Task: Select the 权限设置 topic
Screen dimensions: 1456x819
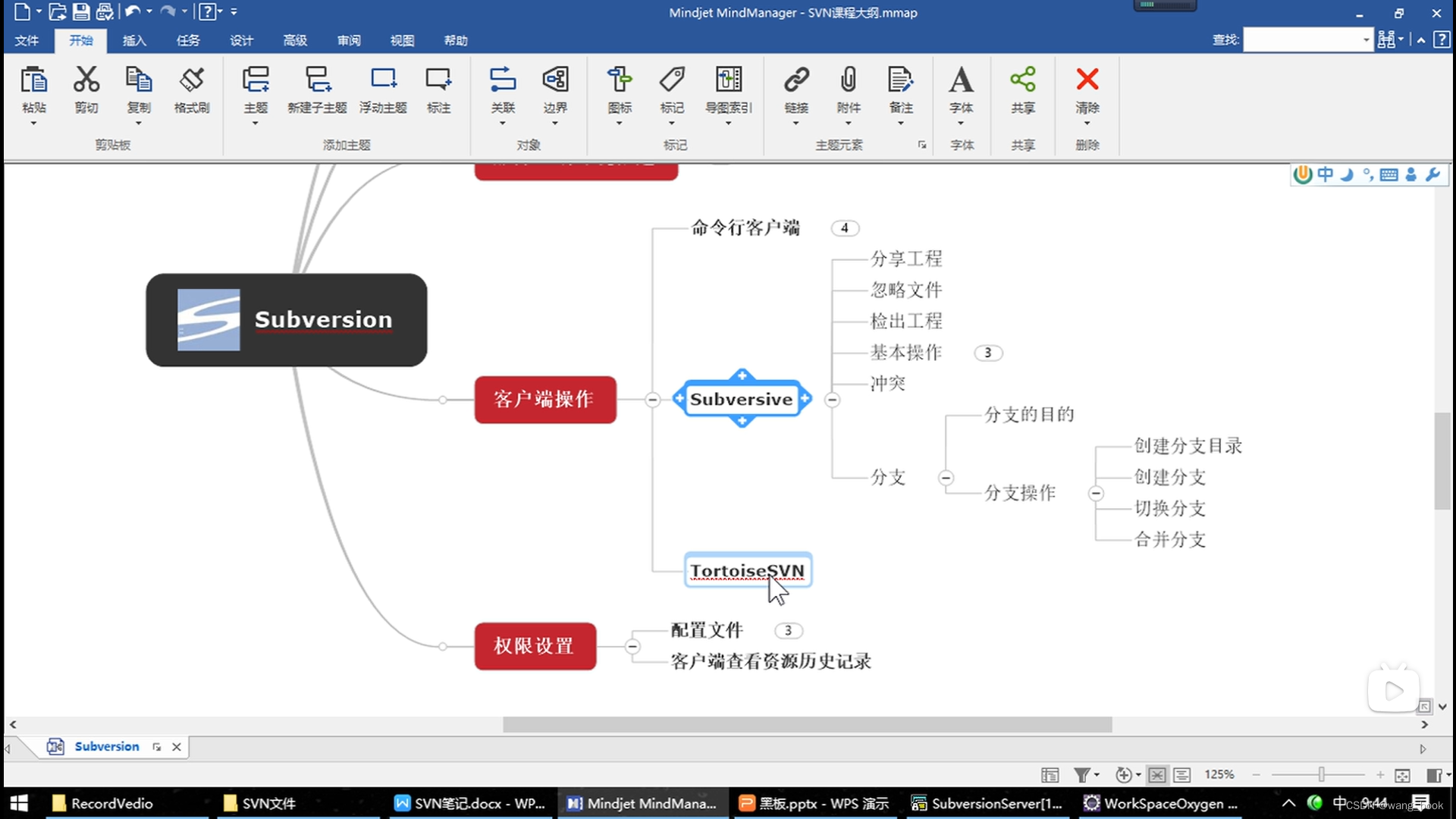Action: point(535,646)
